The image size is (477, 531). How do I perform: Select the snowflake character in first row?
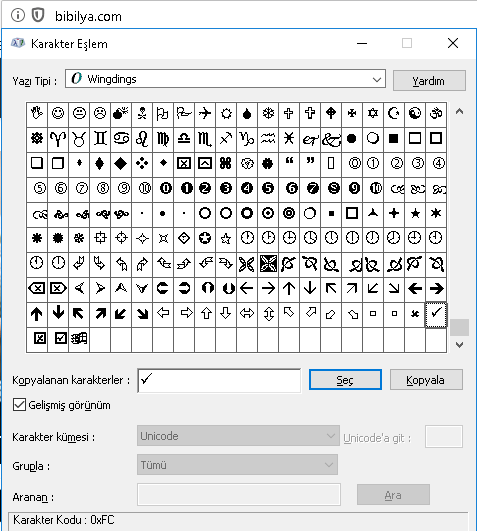click(x=268, y=113)
